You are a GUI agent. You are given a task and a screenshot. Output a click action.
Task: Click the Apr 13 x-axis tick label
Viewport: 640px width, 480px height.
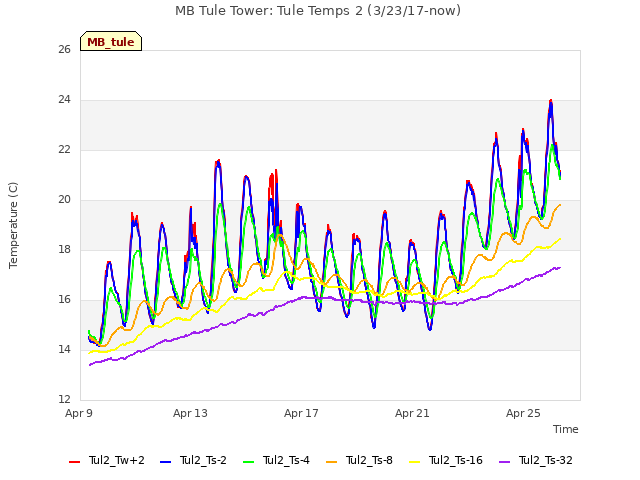(190, 413)
